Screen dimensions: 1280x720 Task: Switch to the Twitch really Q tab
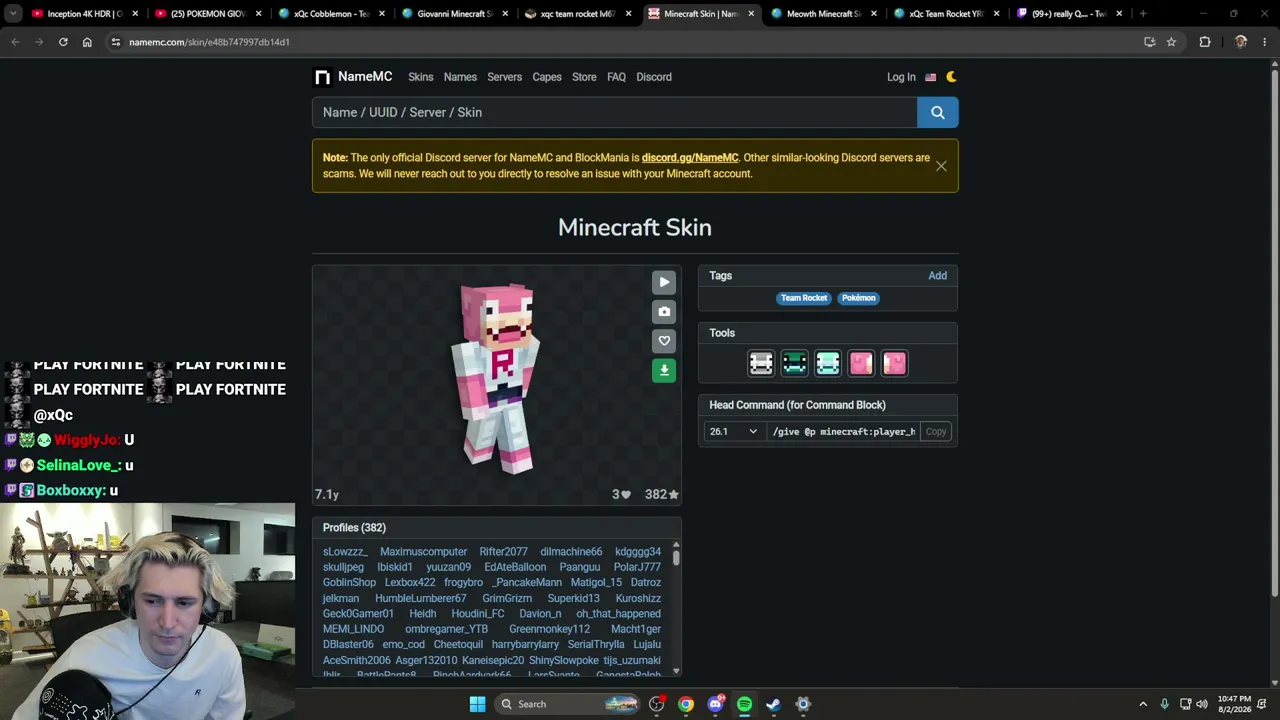1070,14
